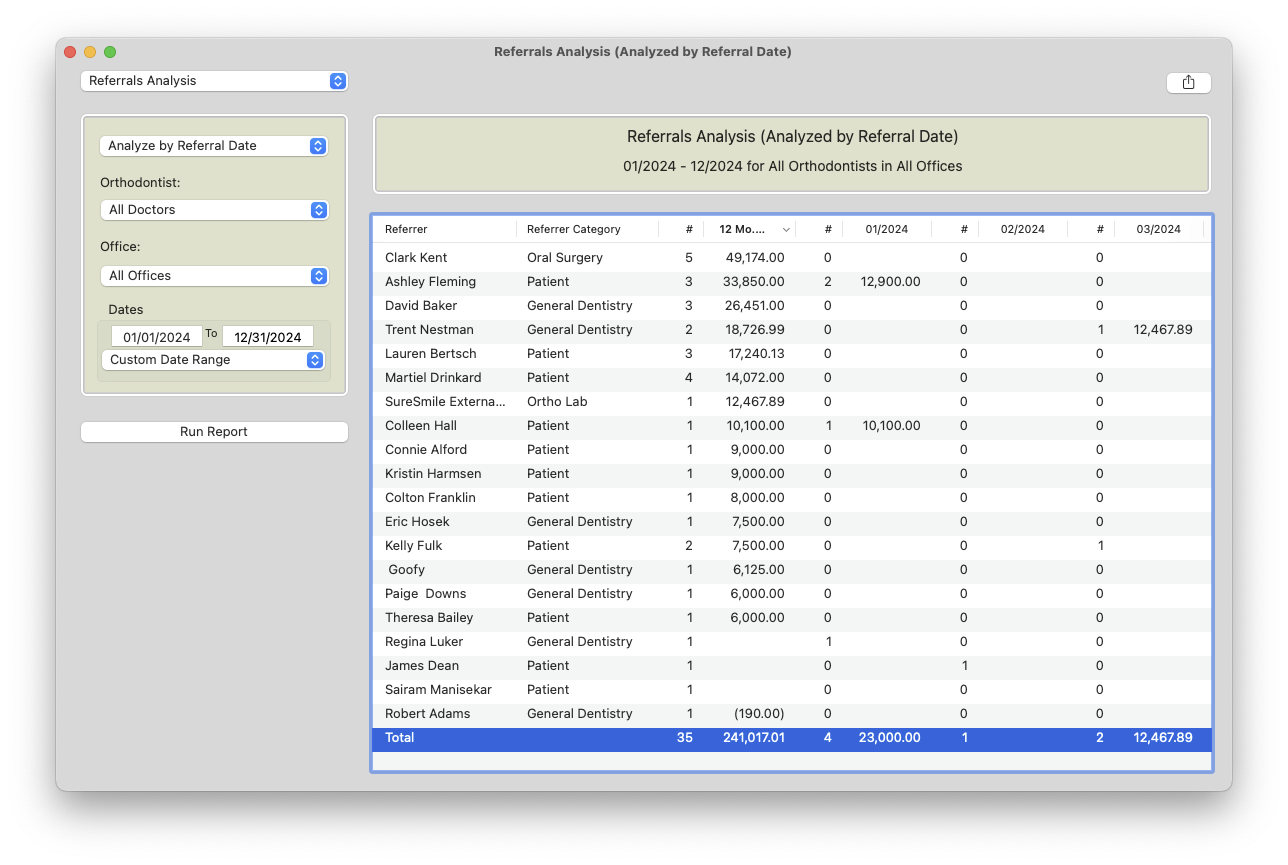Select the Robert Adams row
Screen dimensions: 1288x865
coord(792,714)
